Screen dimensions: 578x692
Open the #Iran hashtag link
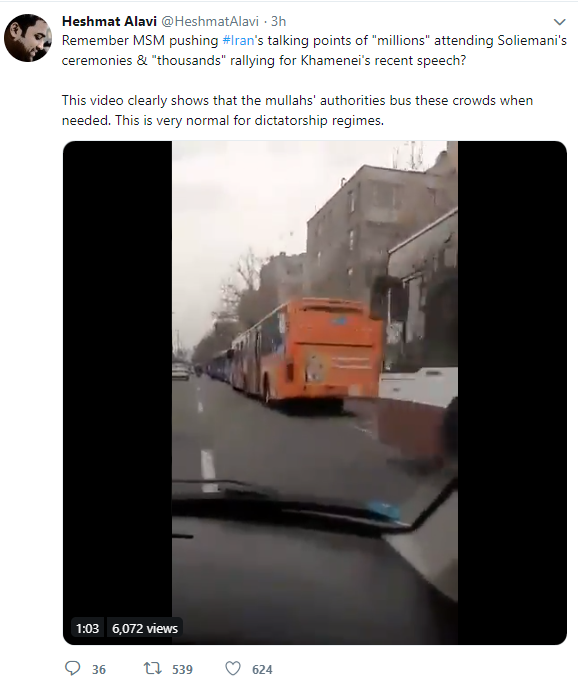click(x=238, y=41)
